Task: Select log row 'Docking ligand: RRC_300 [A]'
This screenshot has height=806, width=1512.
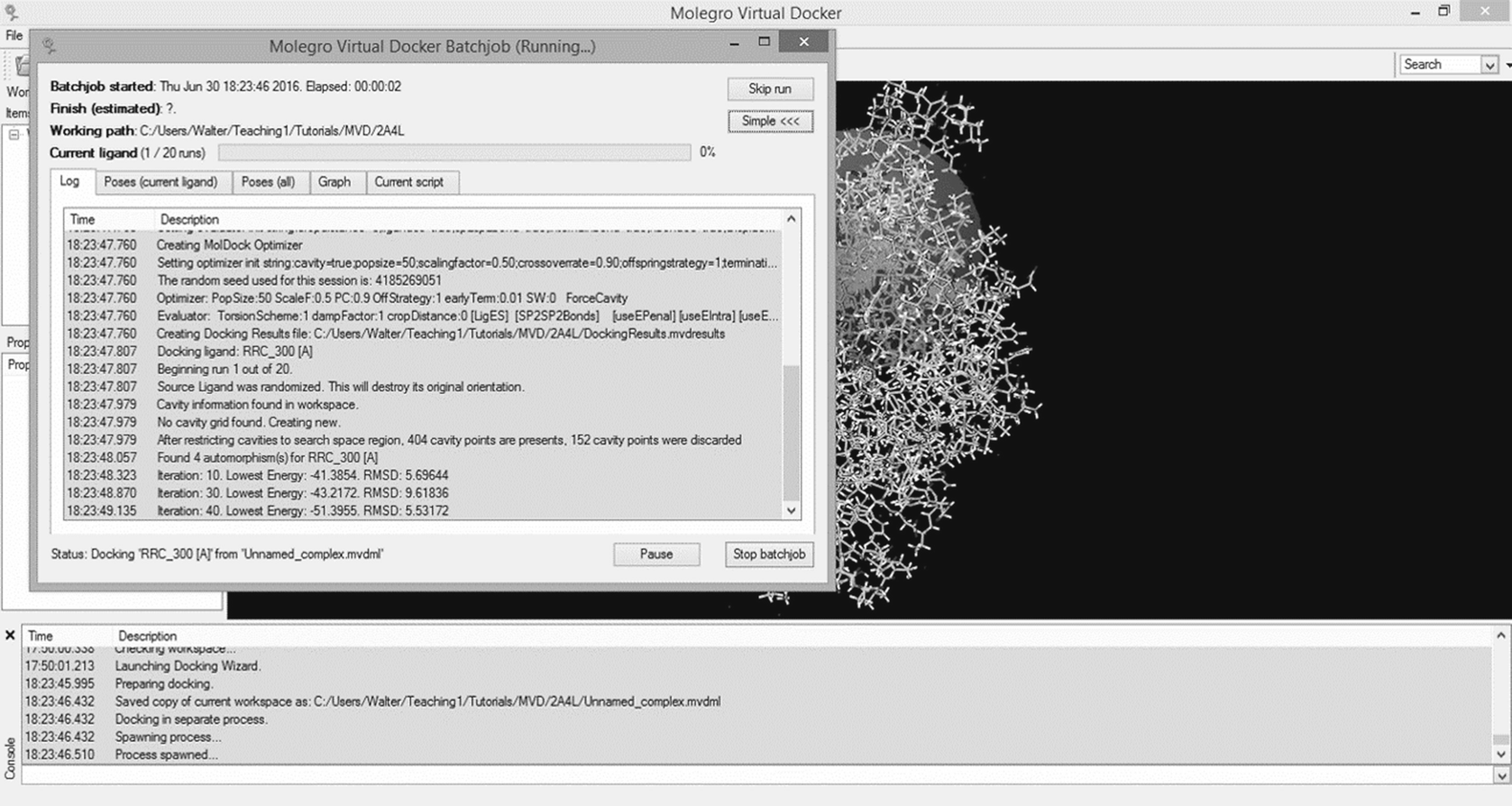Action: point(424,352)
